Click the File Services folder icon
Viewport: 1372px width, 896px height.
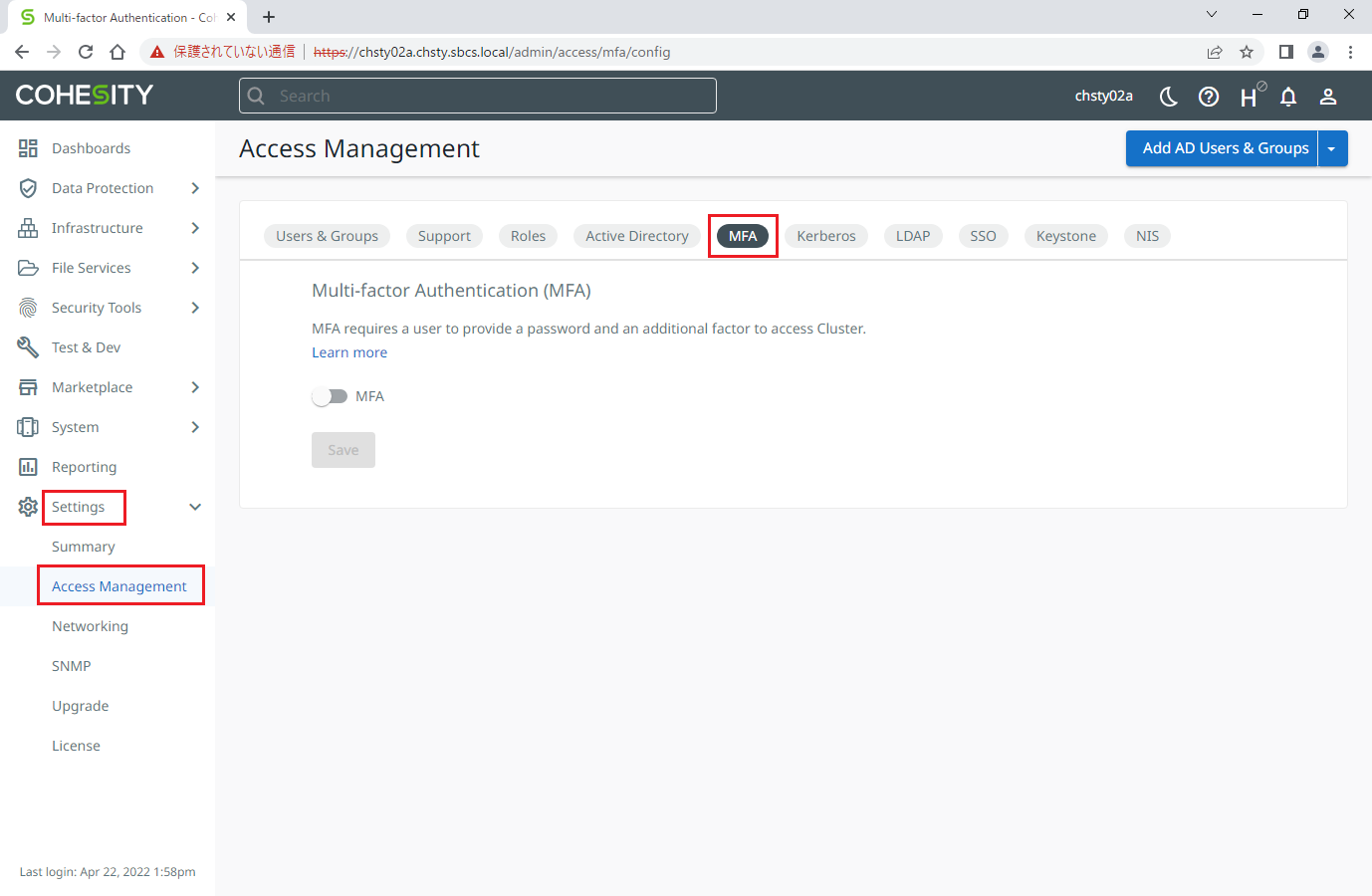tap(28, 268)
